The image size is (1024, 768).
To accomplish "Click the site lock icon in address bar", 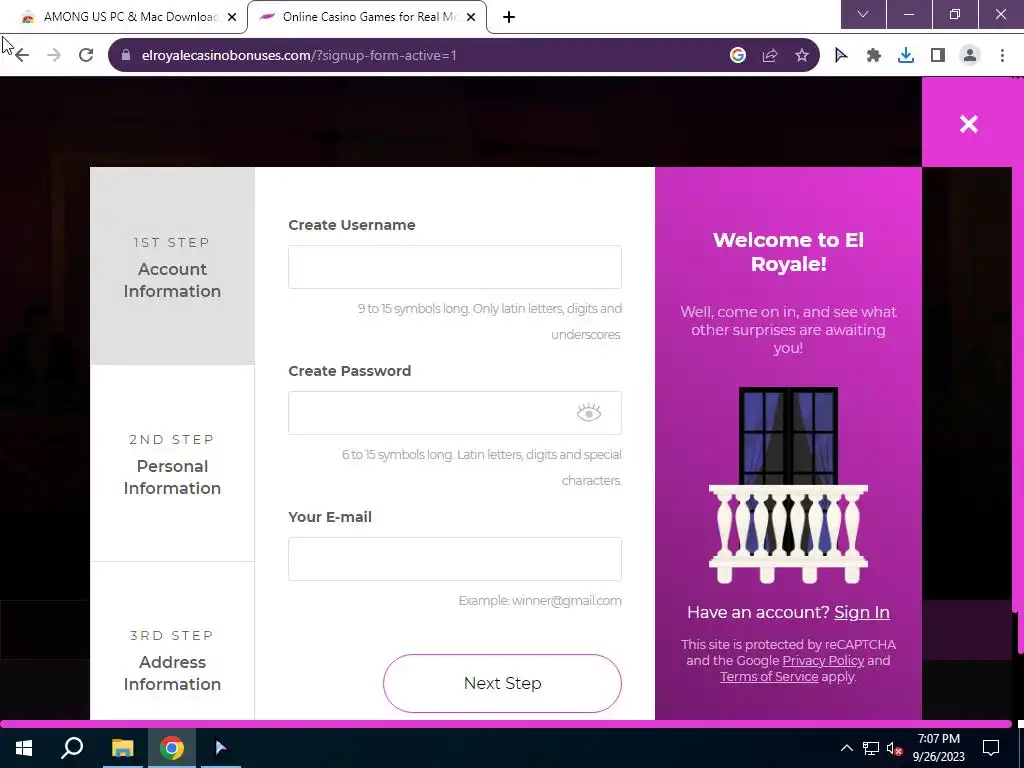I will pyautogui.click(x=126, y=56).
